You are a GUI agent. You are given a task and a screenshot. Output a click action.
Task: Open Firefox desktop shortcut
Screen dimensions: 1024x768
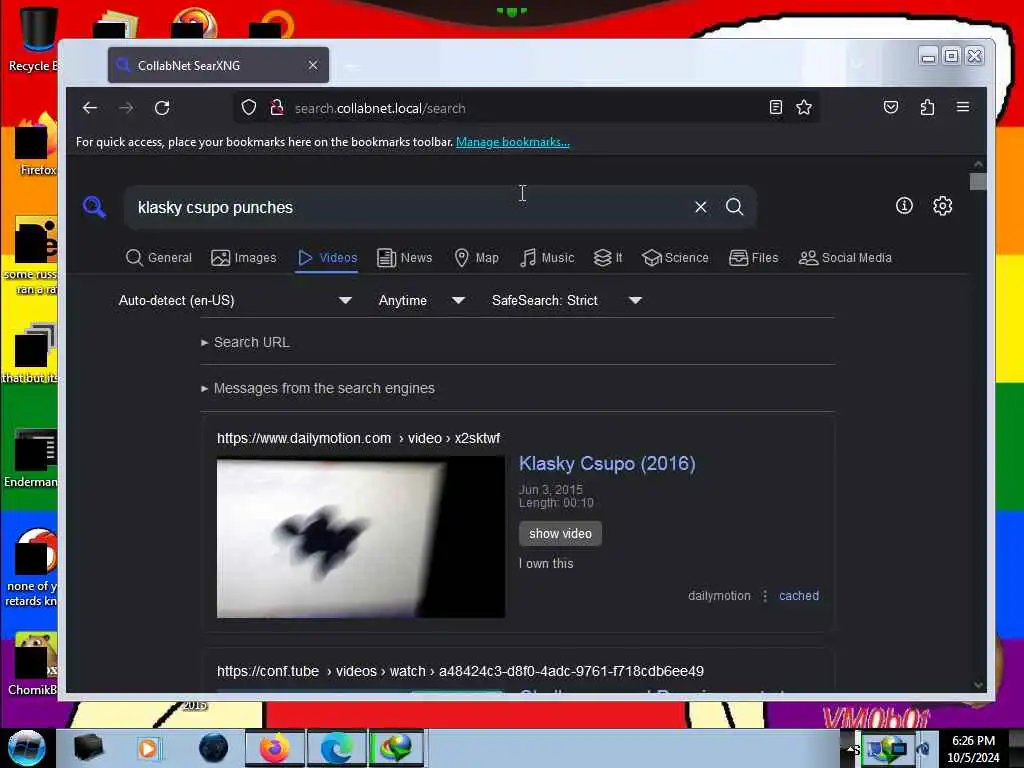click(36, 145)
